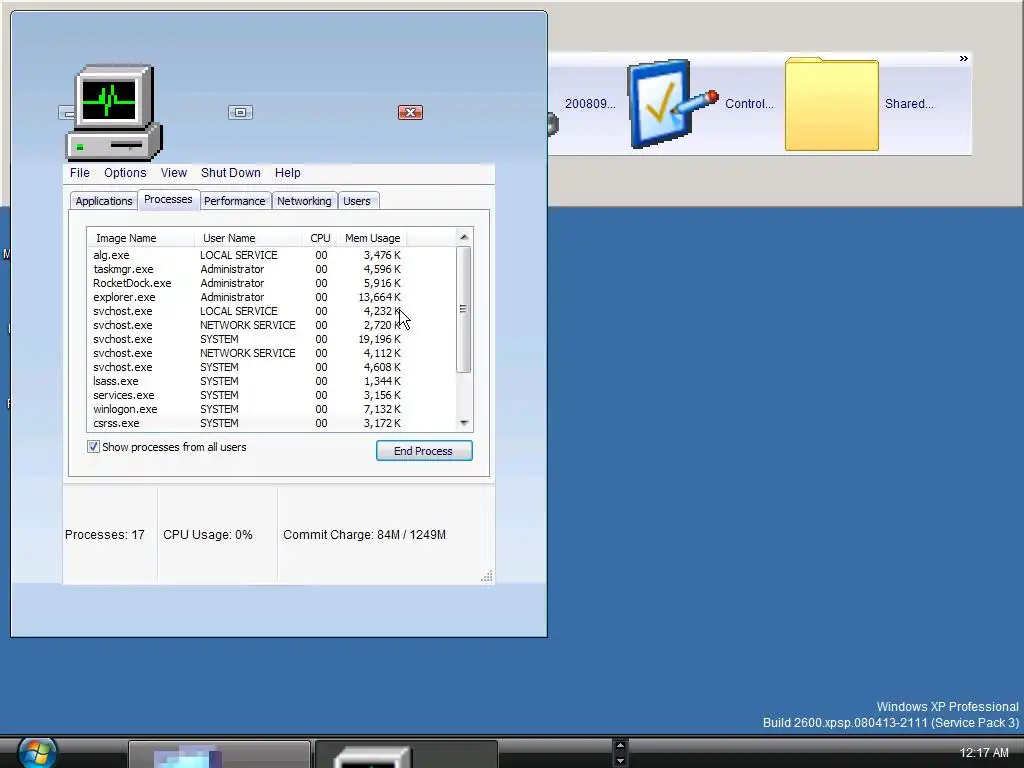Sort by User Name column header

[248, 238]
